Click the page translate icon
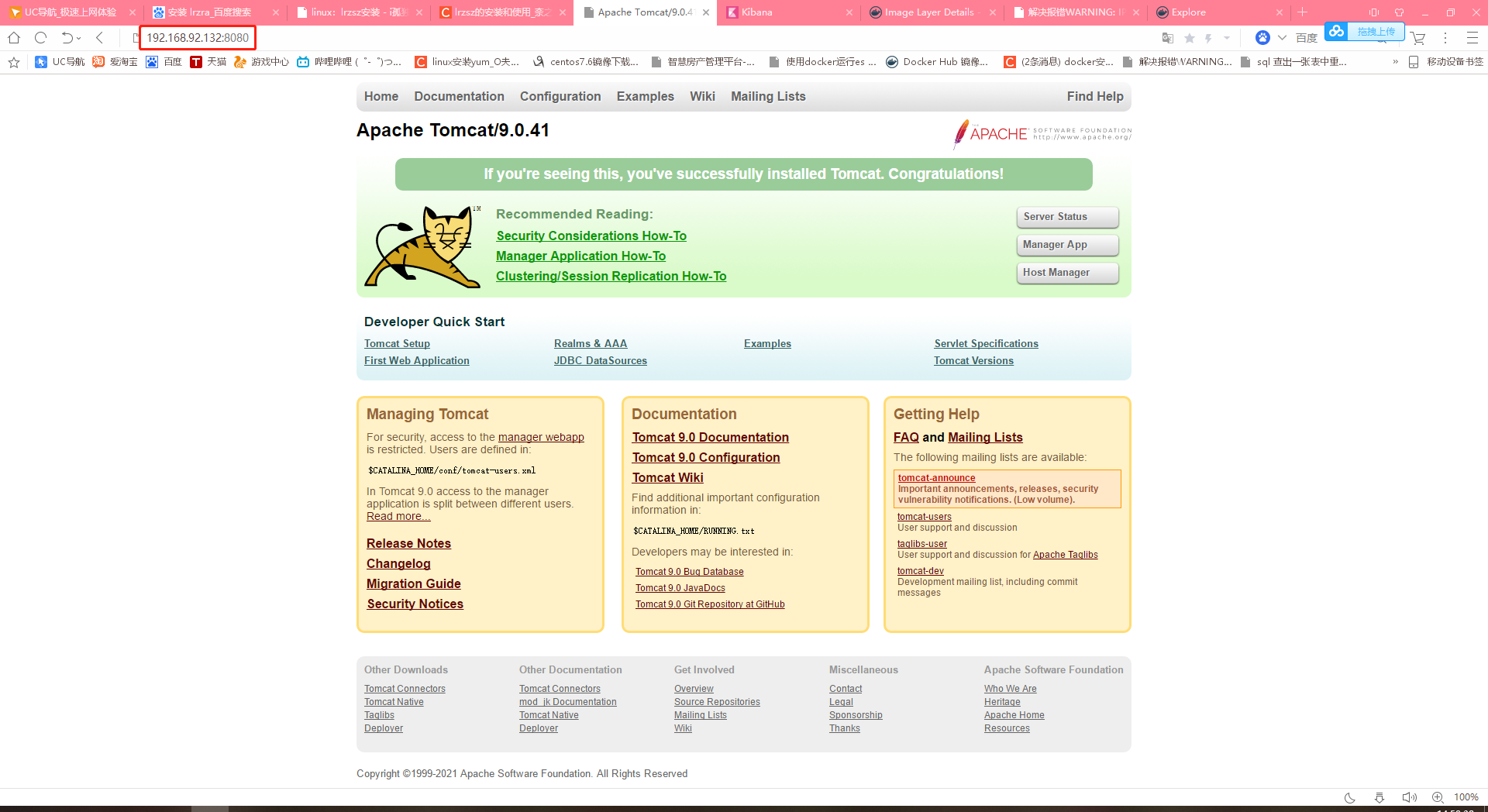This screenshot has width=1488, height=812. [1168, 38]
